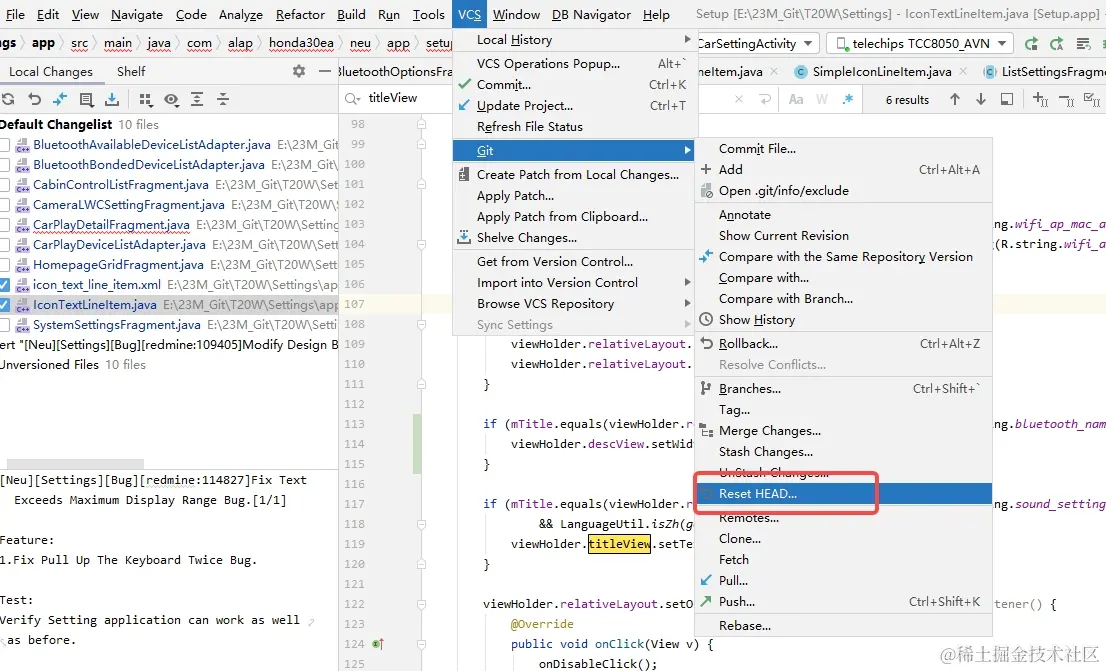Uncheck icon_text_line_item.xml checkbox
The height and width of the screenshot is (671, 1106).
[4, 285]
